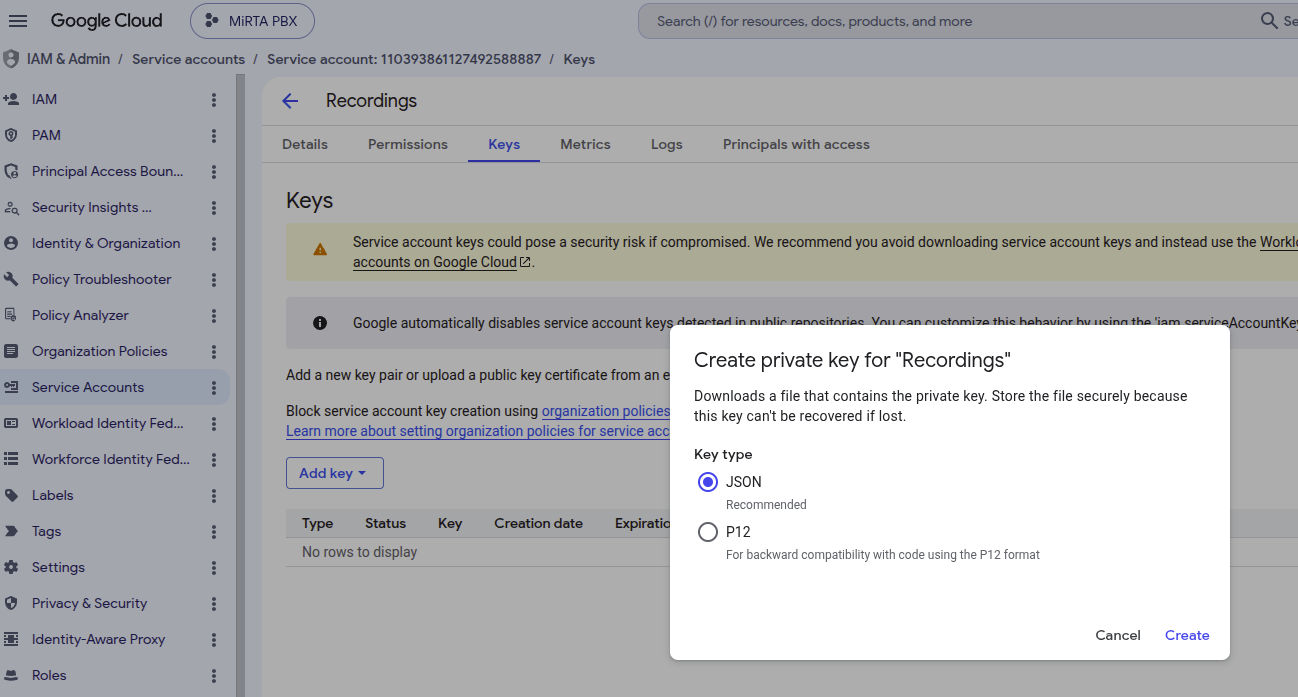1298x697 pixels.
Task: Switch to the Logs tab
Action: [666, 144]
